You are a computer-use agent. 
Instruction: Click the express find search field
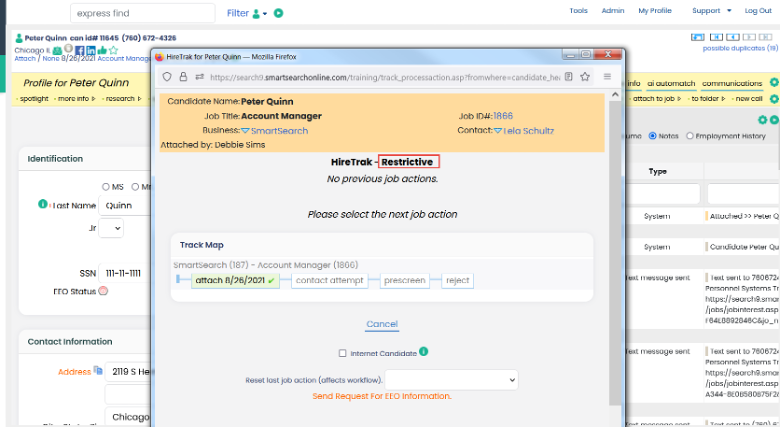[x=142, y=13]
